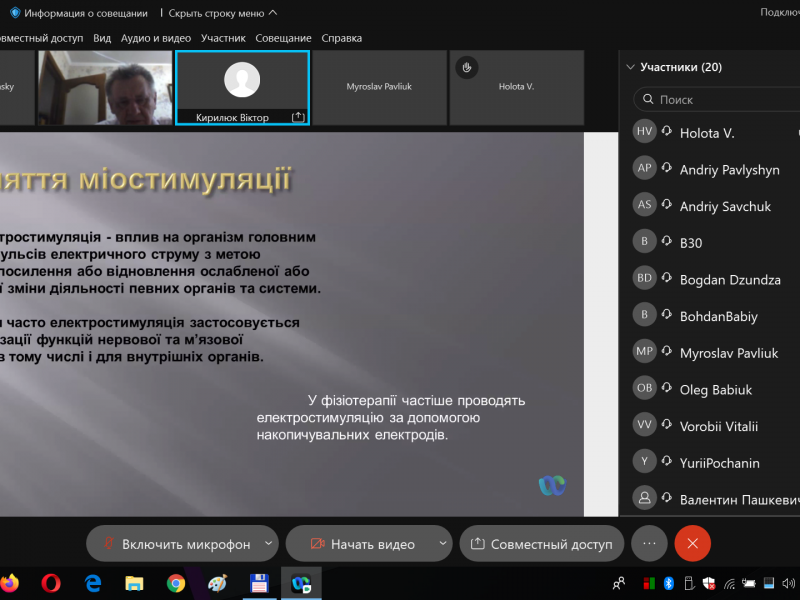Turn on camera with Начать видео

point(362,544)
